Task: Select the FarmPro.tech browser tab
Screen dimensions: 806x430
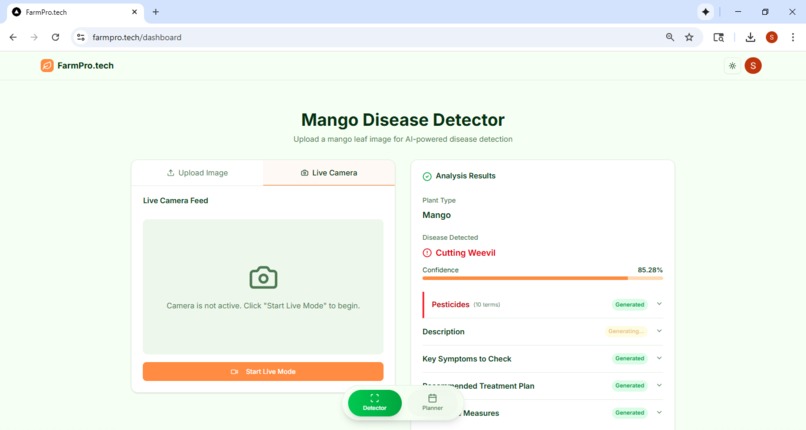Action: pos(75,12)
